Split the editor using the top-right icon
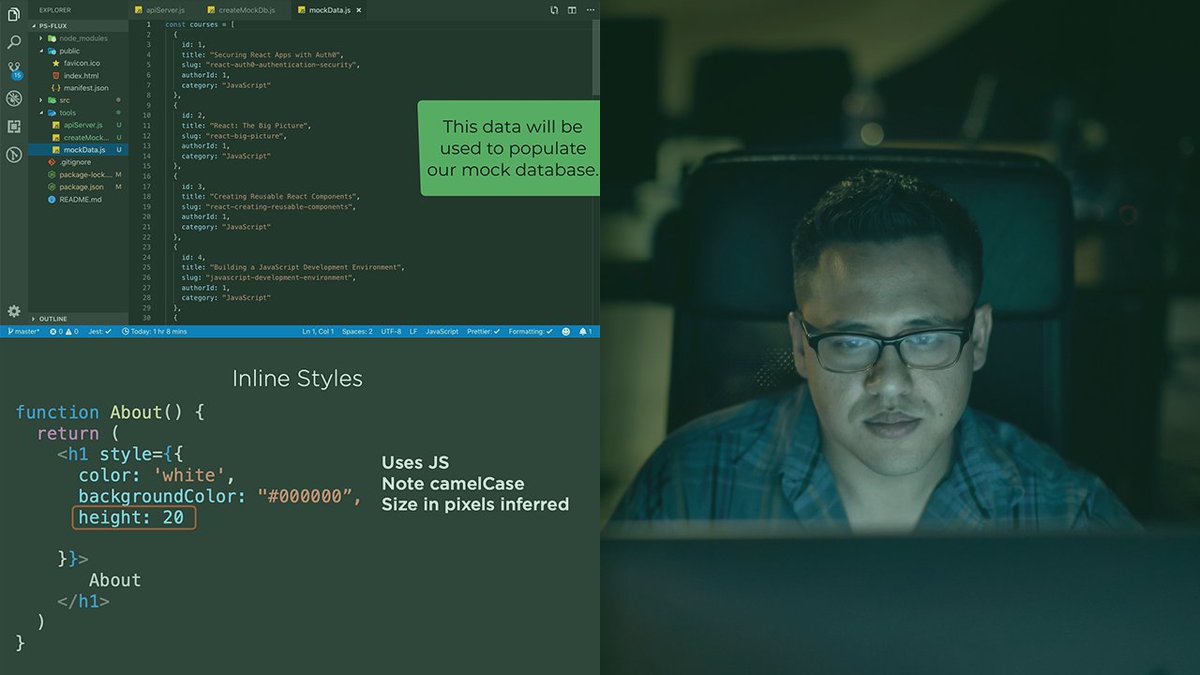Viewport: 1200px width, 675px height. tap(554, 9)
